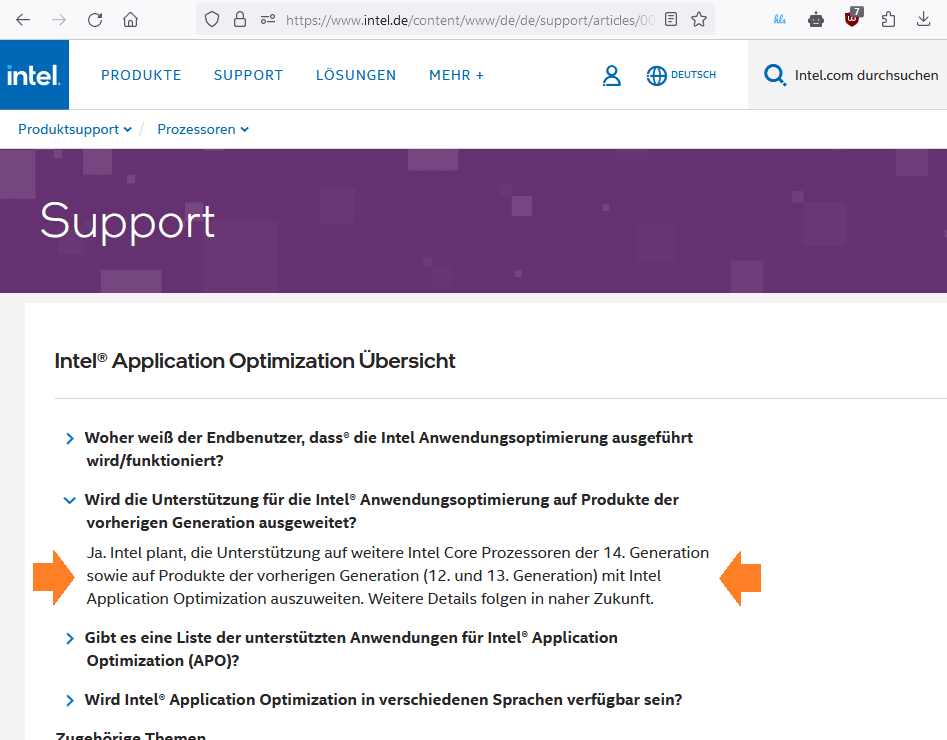Open the uBlock Origin shield extension
Screen dimensions: 947x740
coord(852,19)
